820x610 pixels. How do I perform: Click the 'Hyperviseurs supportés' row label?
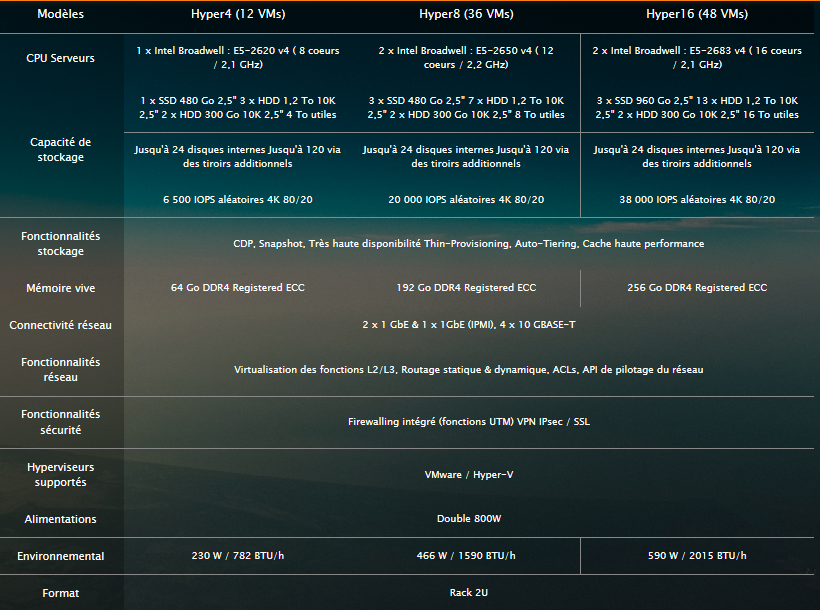pos(61,475)
